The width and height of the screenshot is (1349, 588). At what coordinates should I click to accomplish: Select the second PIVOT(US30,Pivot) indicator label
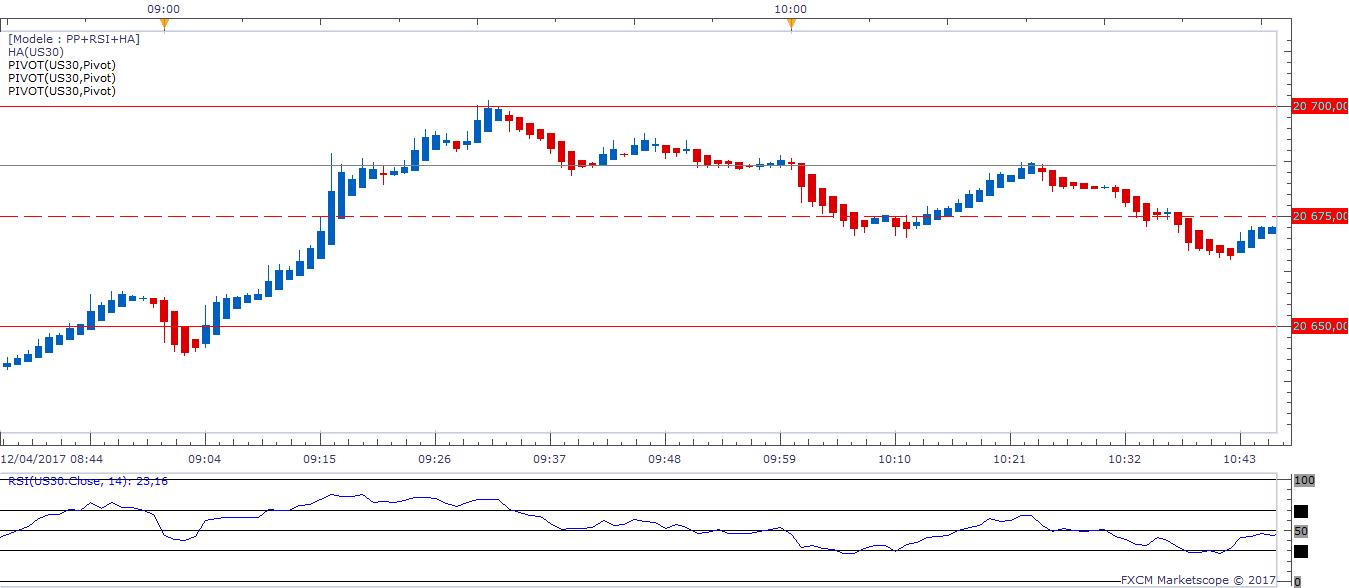point(62,78)
